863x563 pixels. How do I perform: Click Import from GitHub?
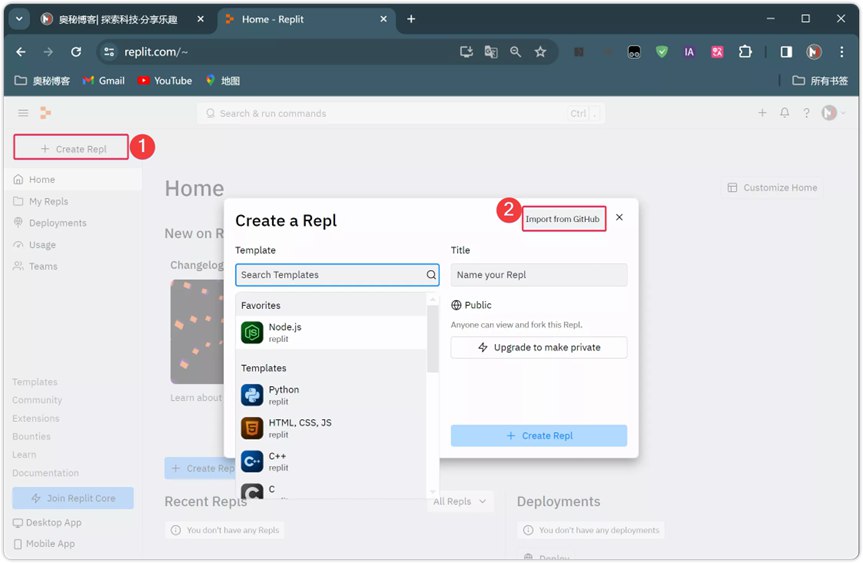pyautogui.click(x=562, y=219)
